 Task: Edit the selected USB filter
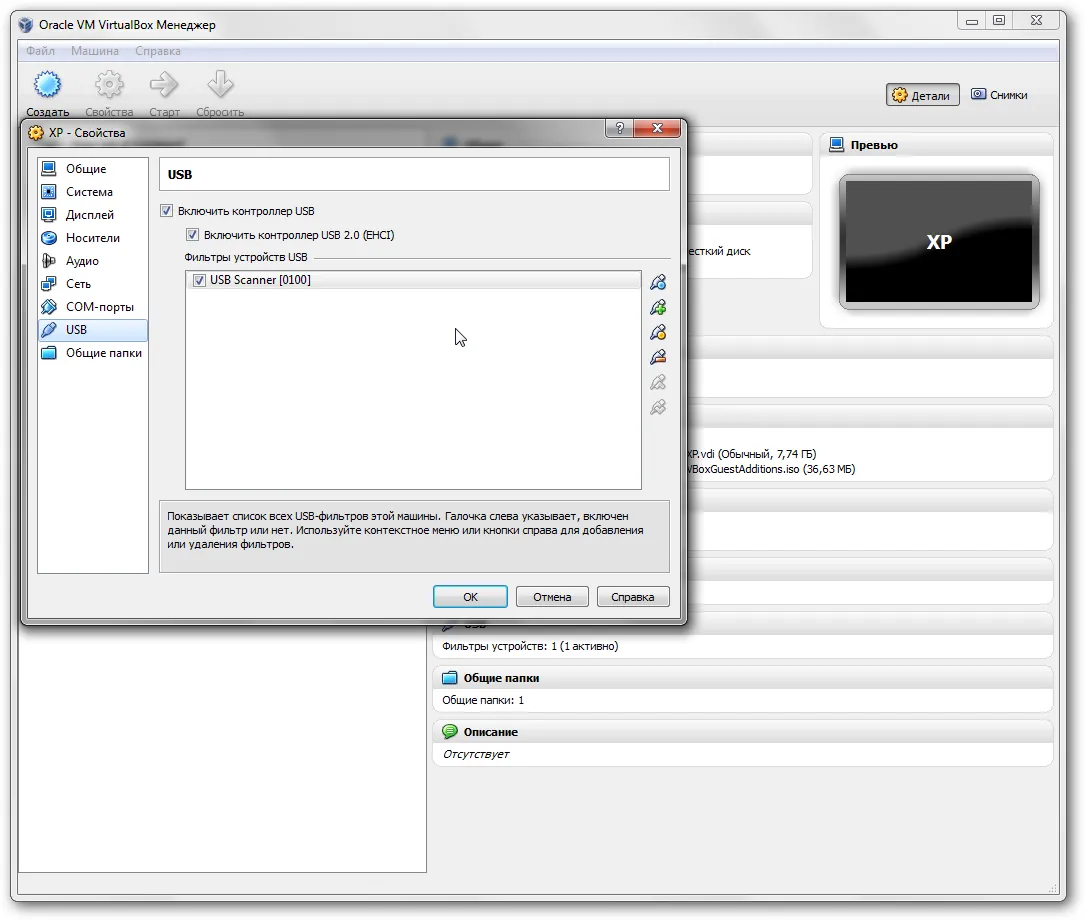pos(657,333)
